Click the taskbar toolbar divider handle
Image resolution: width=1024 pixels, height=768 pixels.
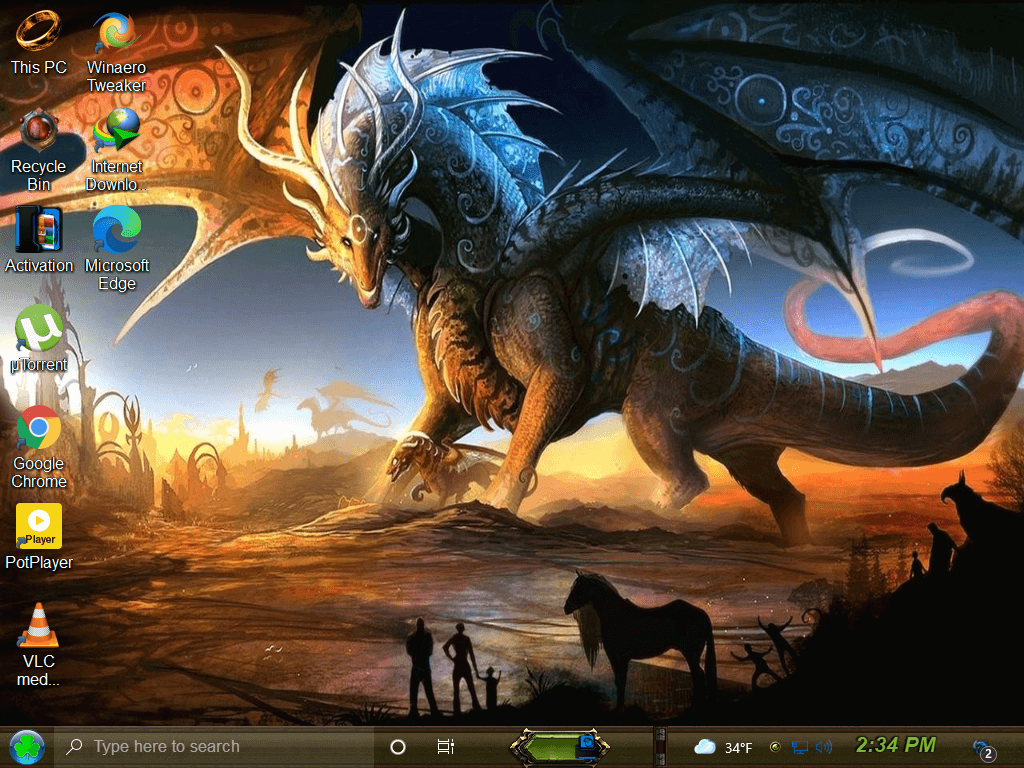[x=660, y=746]
